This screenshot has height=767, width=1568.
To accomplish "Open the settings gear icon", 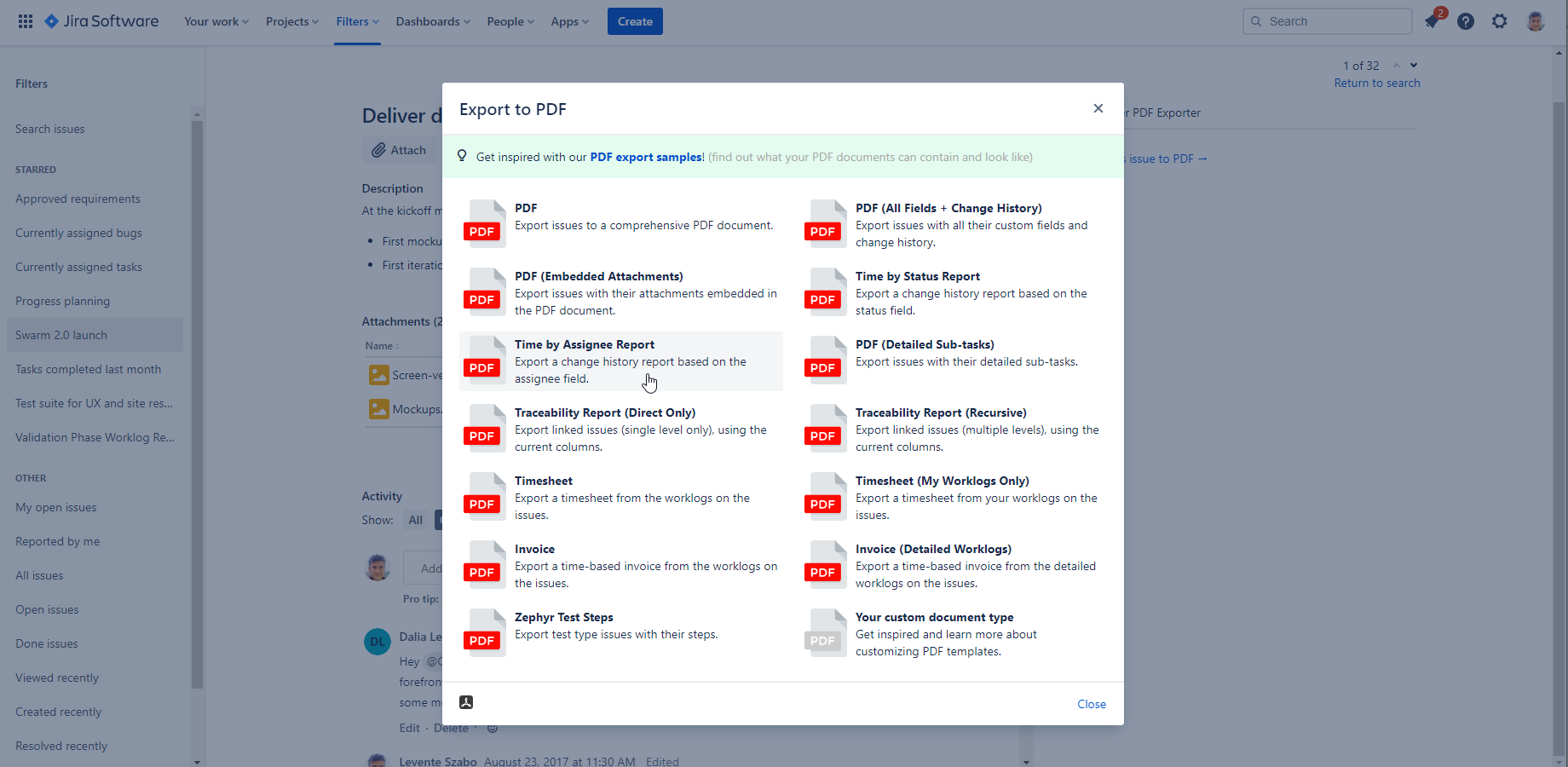I will tap(1500, 21).
